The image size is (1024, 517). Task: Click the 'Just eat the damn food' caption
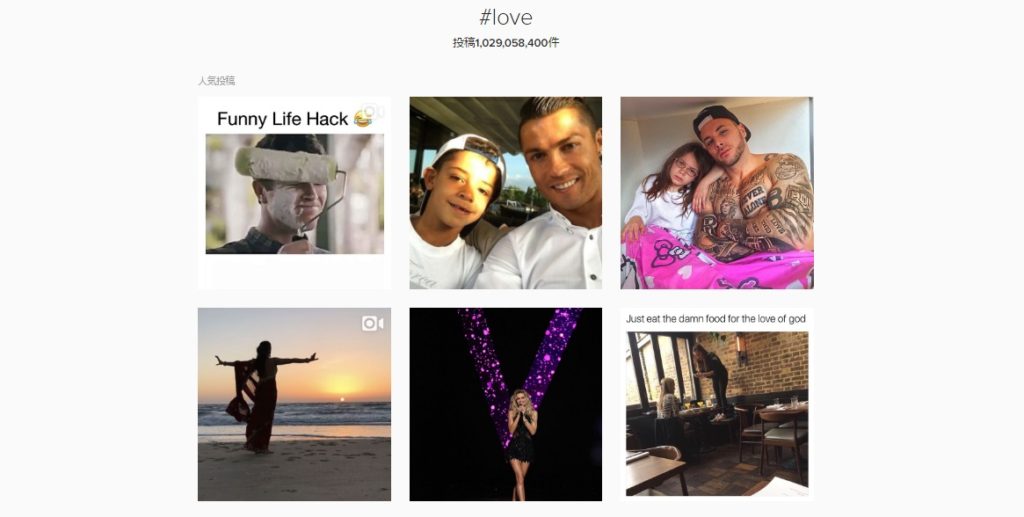716,319
